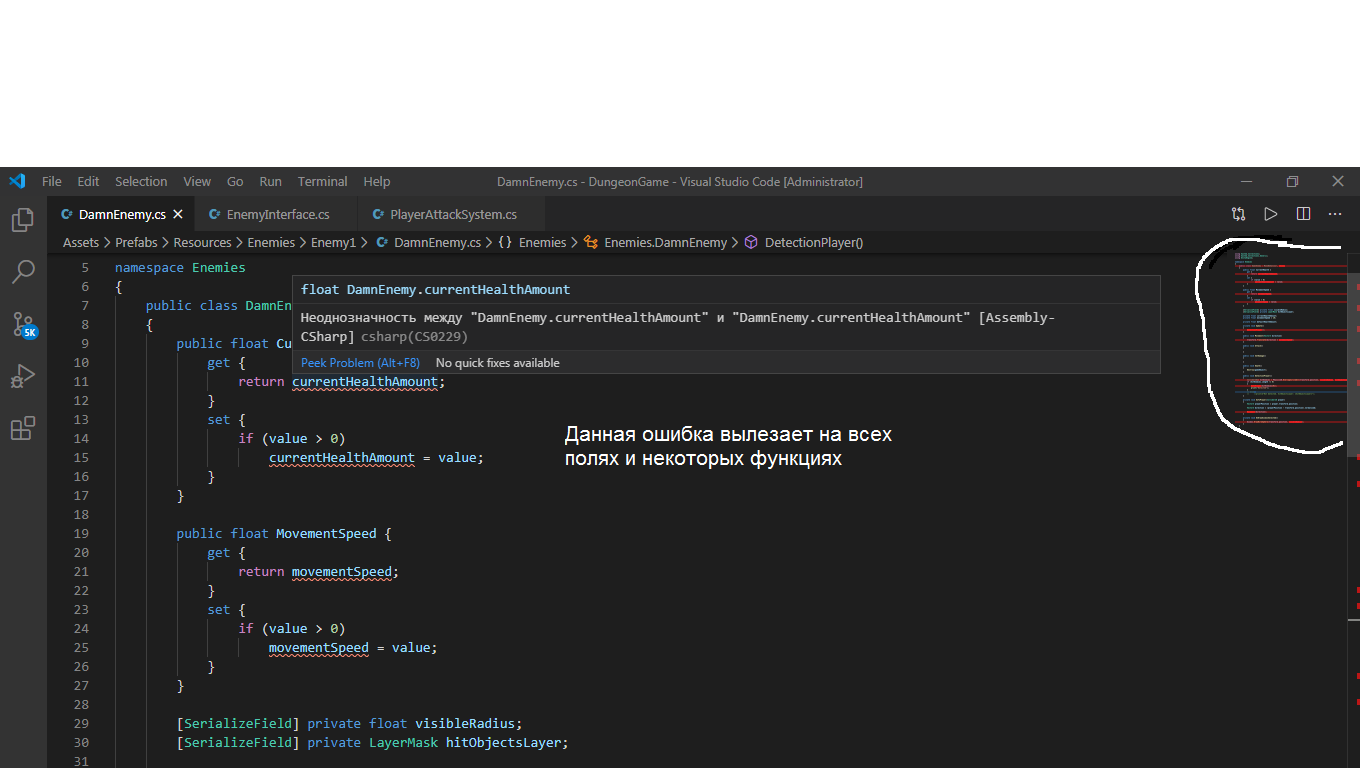This screenshot has width=1360, height=768.
Task: Open the Run menu
Action: [270, 181]
